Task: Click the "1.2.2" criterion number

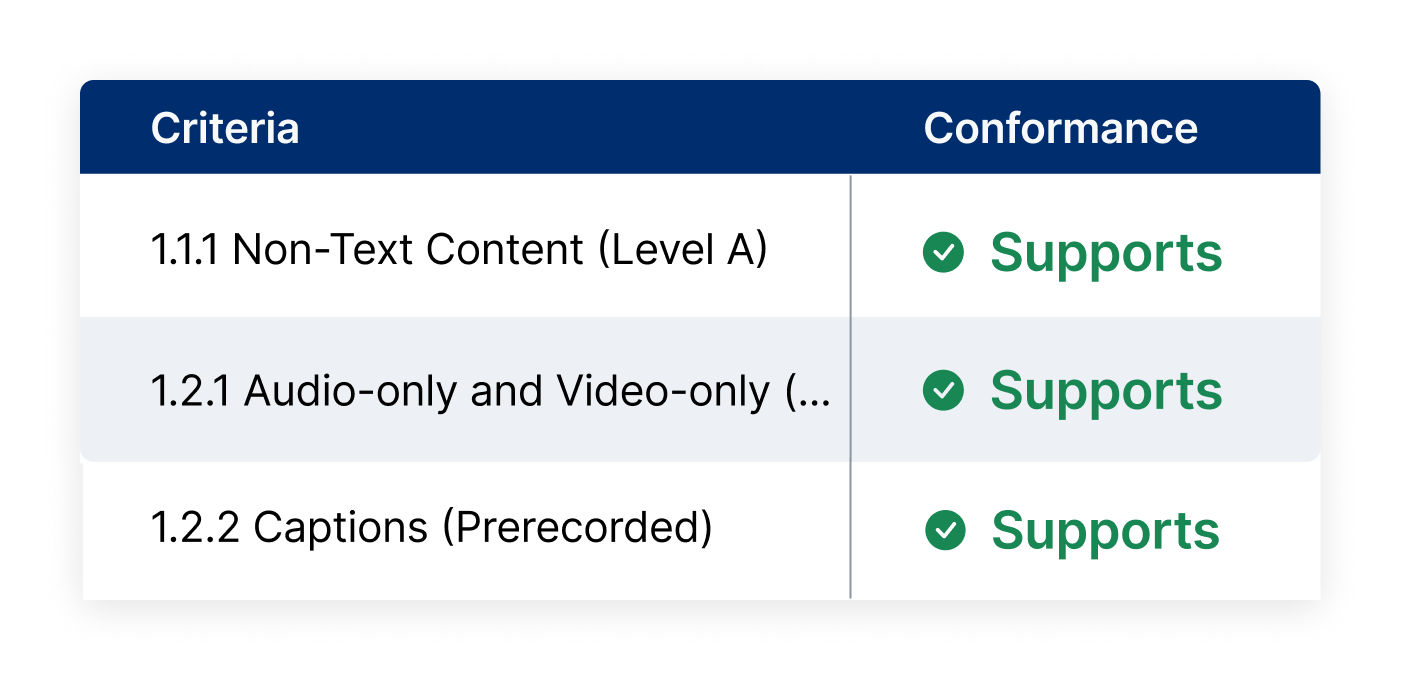Action: point(195,529)
